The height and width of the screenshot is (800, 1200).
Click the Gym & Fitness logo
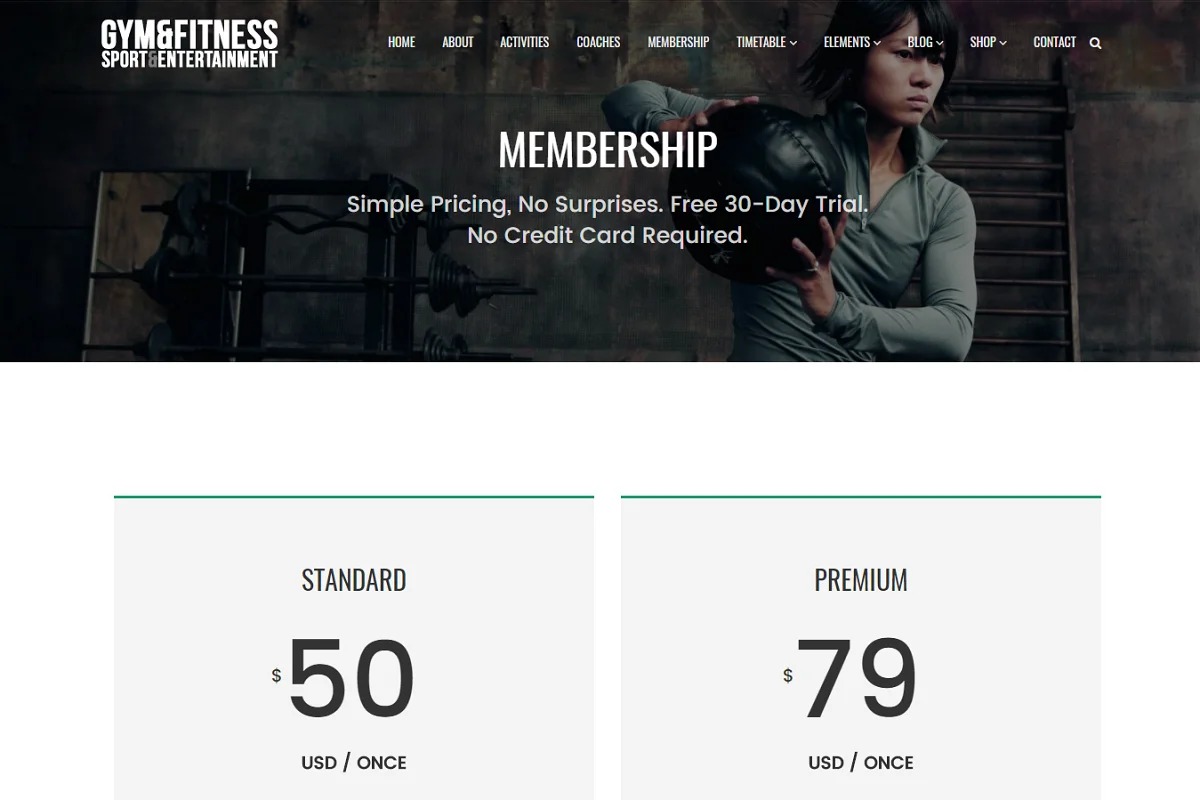coord(189,44)
